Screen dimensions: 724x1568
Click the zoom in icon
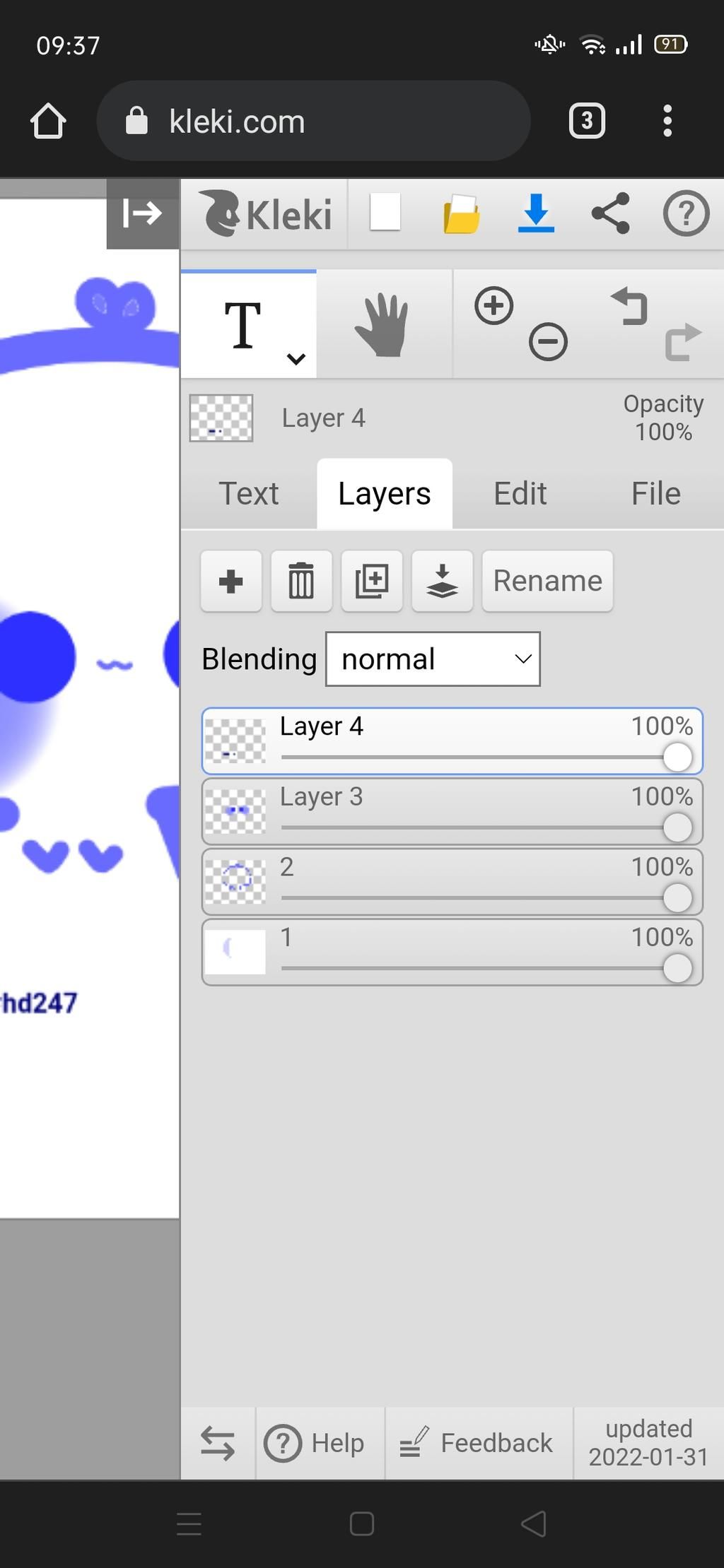(494, 306)
